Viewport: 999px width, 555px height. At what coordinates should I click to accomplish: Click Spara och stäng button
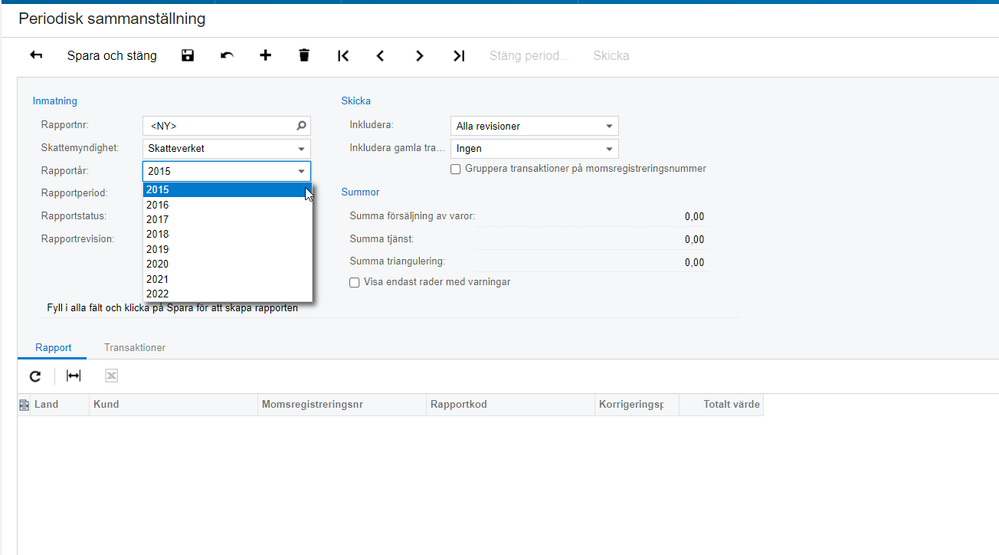tap(111, 55)
